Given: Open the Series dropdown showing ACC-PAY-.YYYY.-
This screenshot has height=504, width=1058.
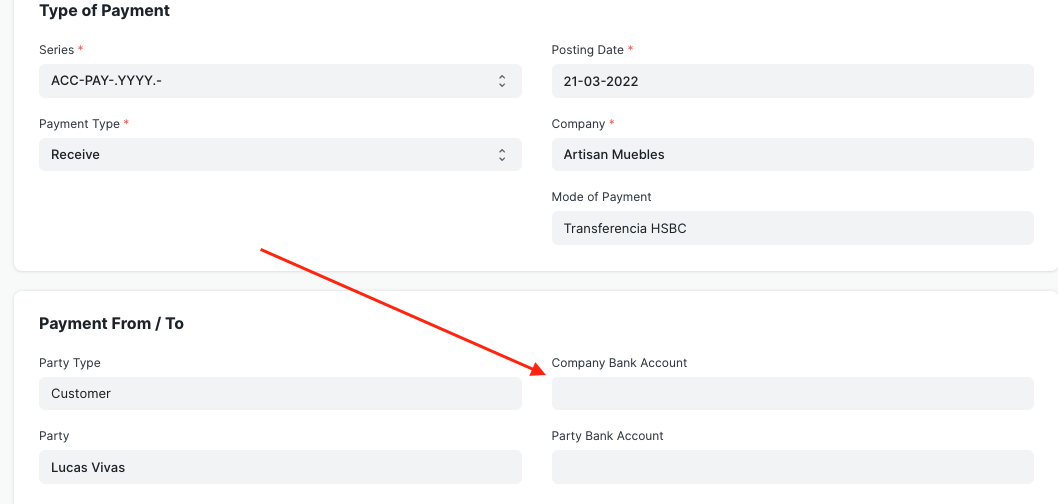Looking at the screenshot, I should coord(280,81).
